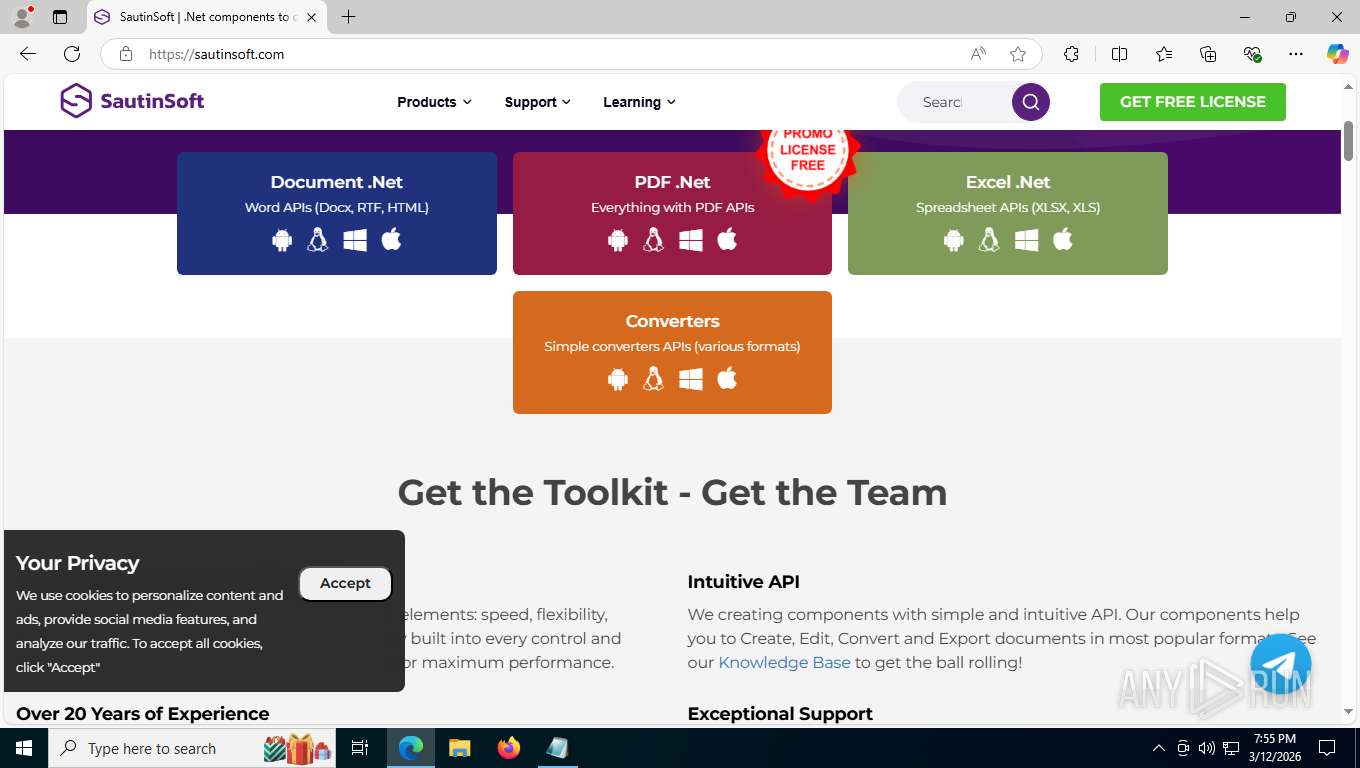Click Android icon in Document .Net card
This screenshot has height=768, width=1360.
(x=282, y=240)
